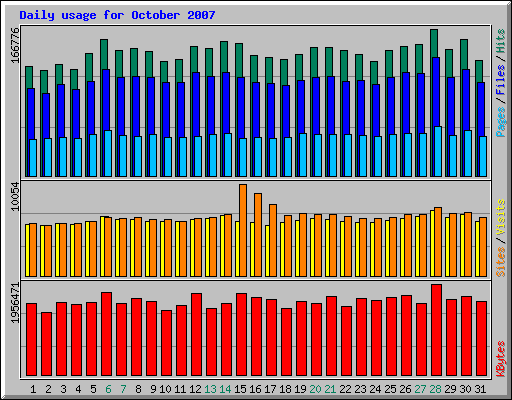
Task: Click day label 8 on the x-axis
Action: point(138,389)
